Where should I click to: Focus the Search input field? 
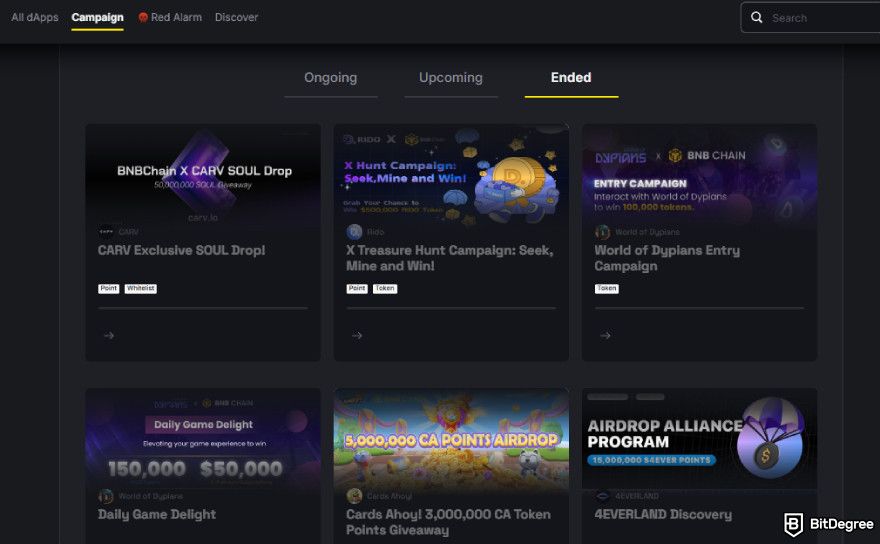tap(810, 17)
